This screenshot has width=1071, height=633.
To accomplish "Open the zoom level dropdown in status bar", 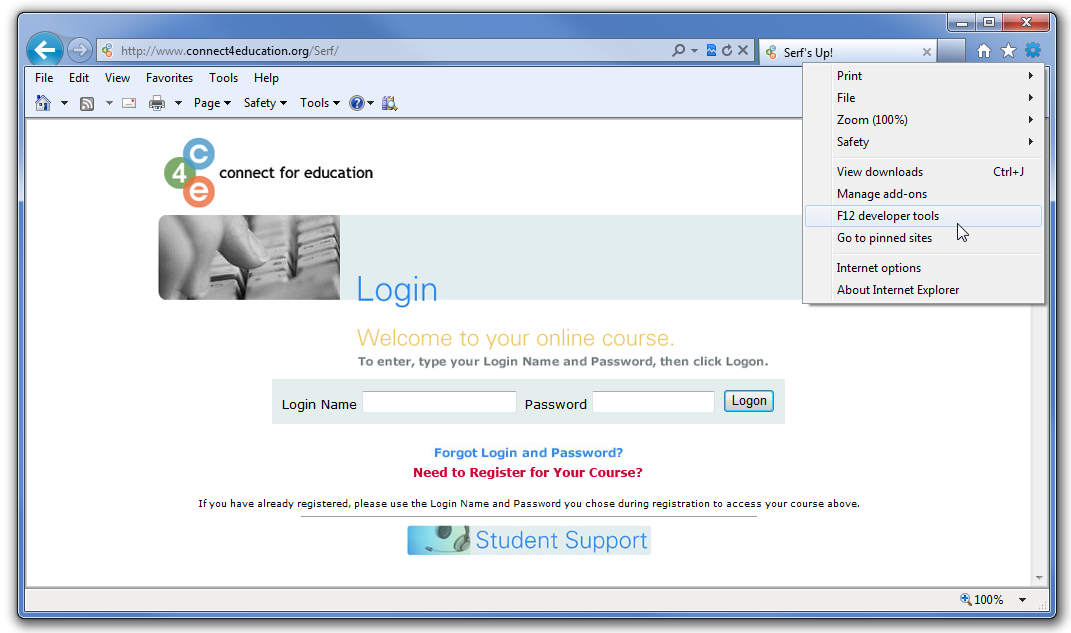I will click(1022, 600).
